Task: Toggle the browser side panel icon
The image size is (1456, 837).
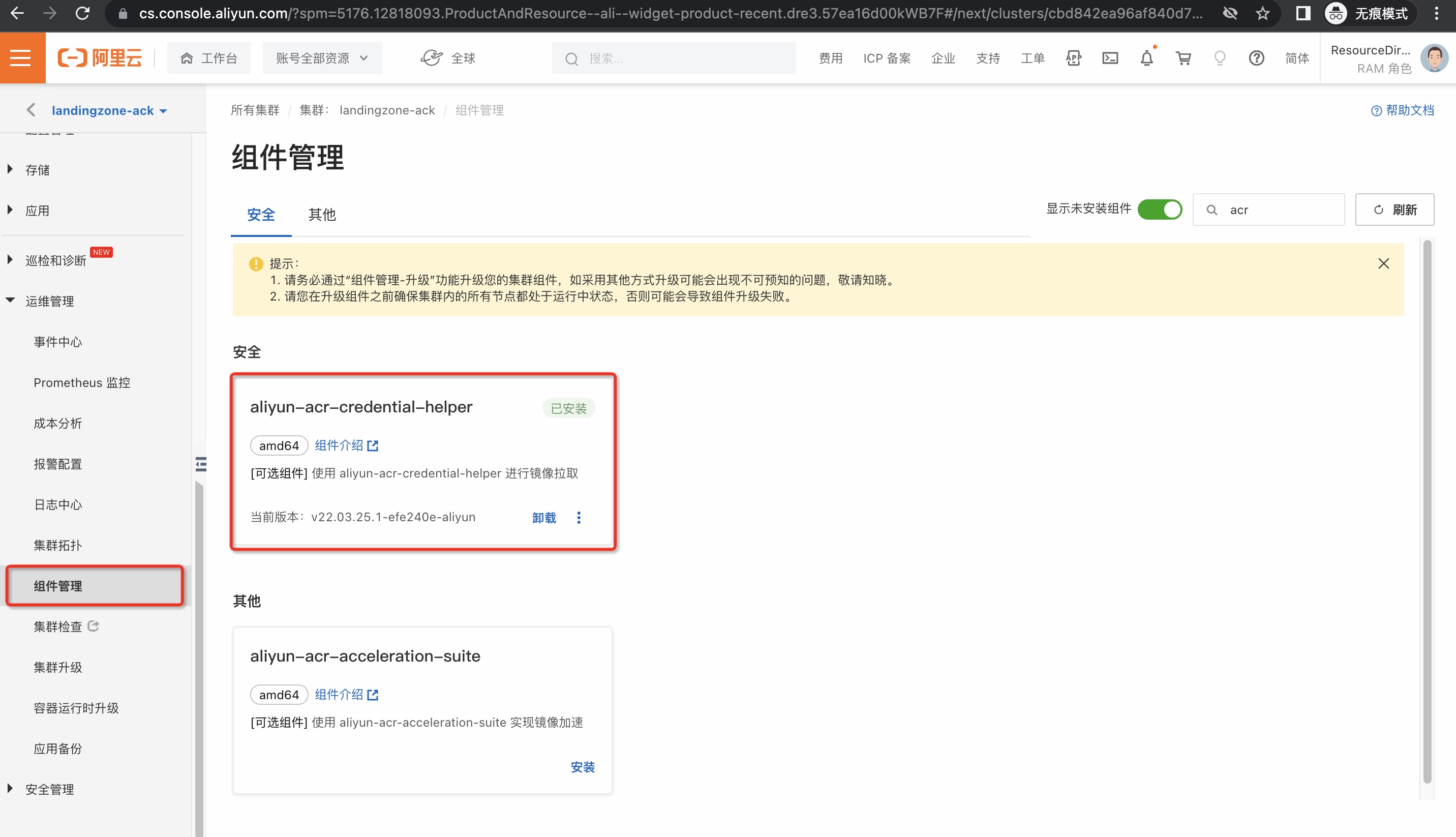Action: [x=1303, y=13]
